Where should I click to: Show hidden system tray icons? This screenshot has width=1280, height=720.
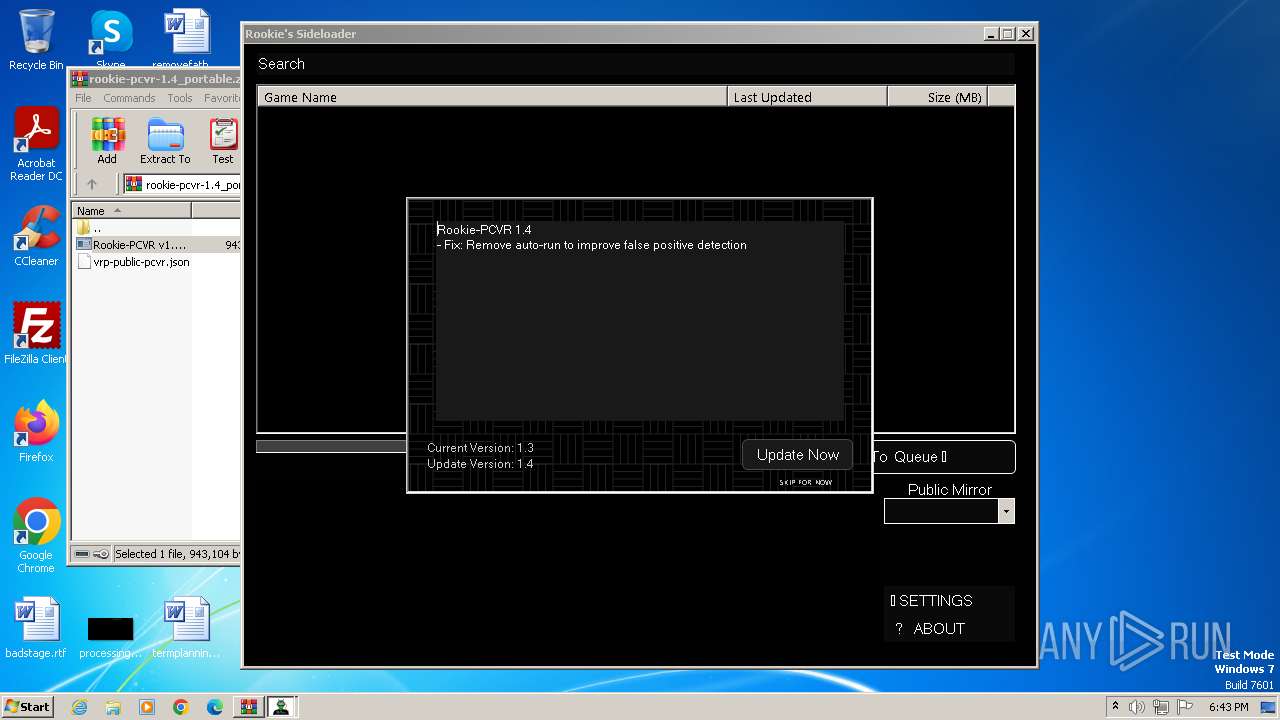(x=1116, y=707)
